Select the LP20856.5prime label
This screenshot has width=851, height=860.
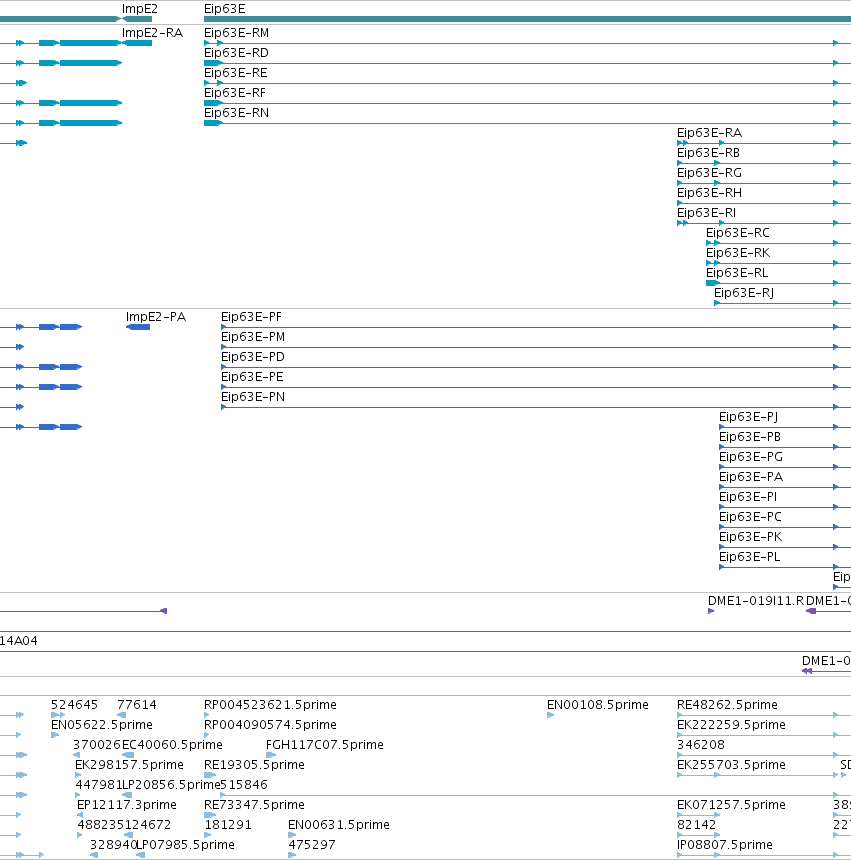click(171, 785)
